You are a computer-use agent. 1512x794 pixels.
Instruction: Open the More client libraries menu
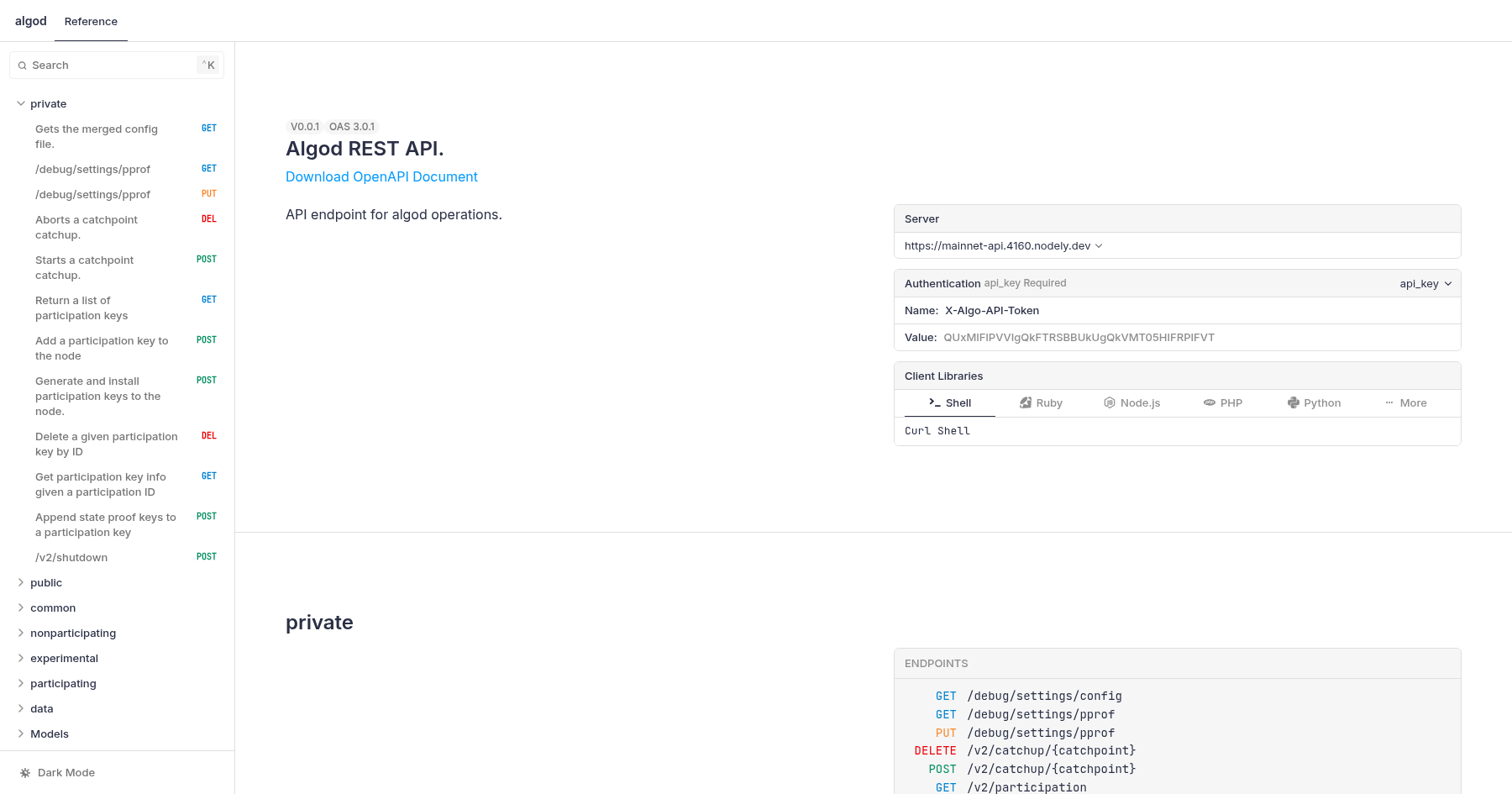pos(1406,403)
